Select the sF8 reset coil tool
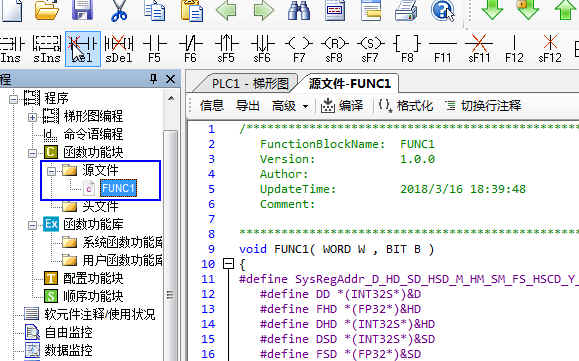This screenshot has height=361, width=579. 334,48
